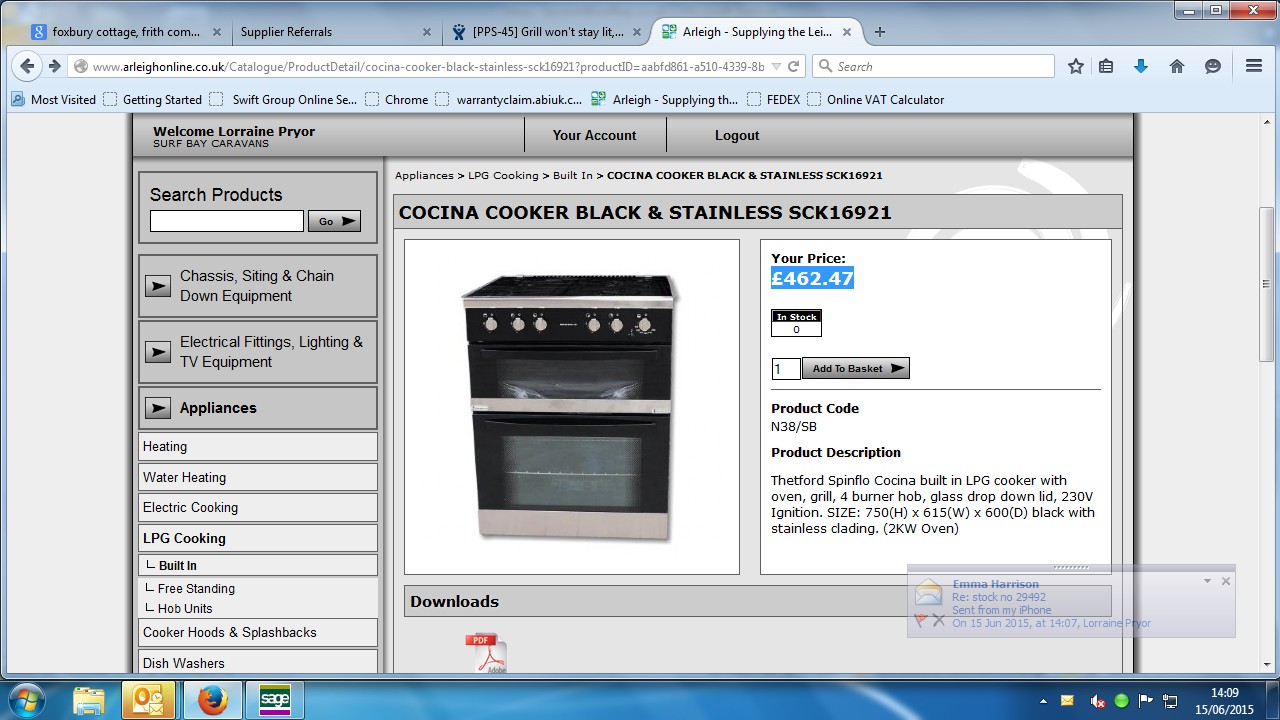Viewport: 1280px width, 720px height.
Task: Open the Firefox hamburger menu
Action: (1253, 66)
